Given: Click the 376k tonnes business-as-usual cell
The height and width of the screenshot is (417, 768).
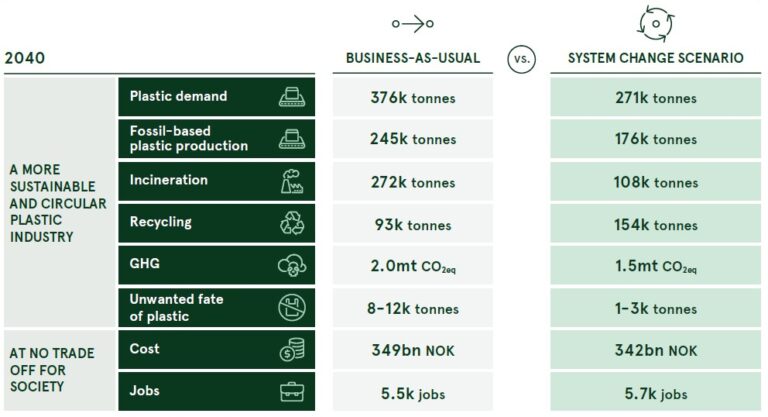Looking at the screenshot, I should pos(413,98).
